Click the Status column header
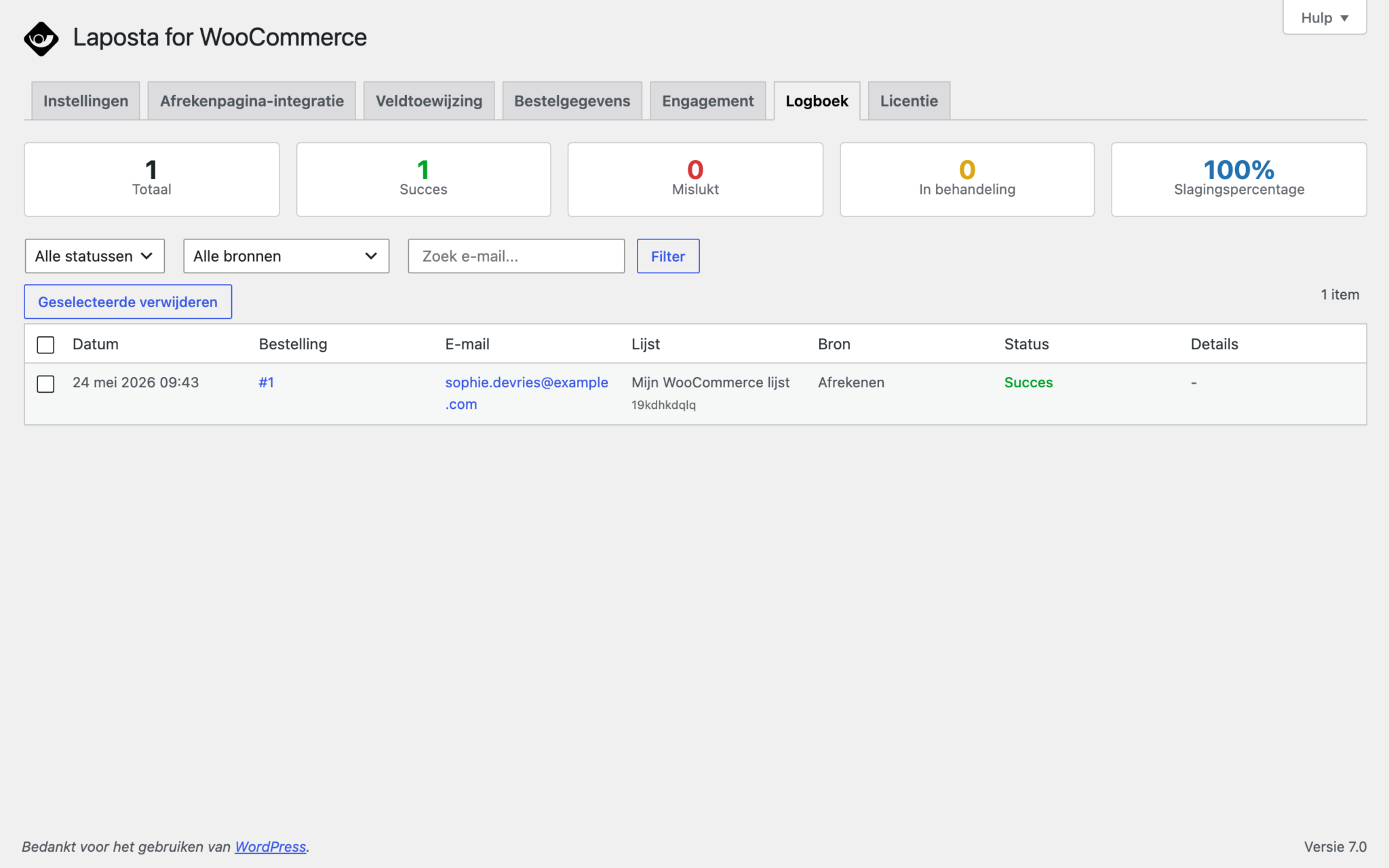The width and height of the screenshot is (1389, 868). (x=1026, y=344)
